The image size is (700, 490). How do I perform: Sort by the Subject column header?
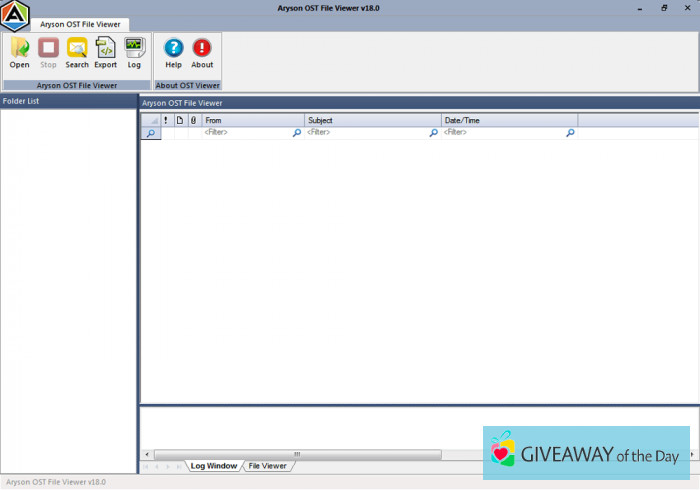[372, 120]
